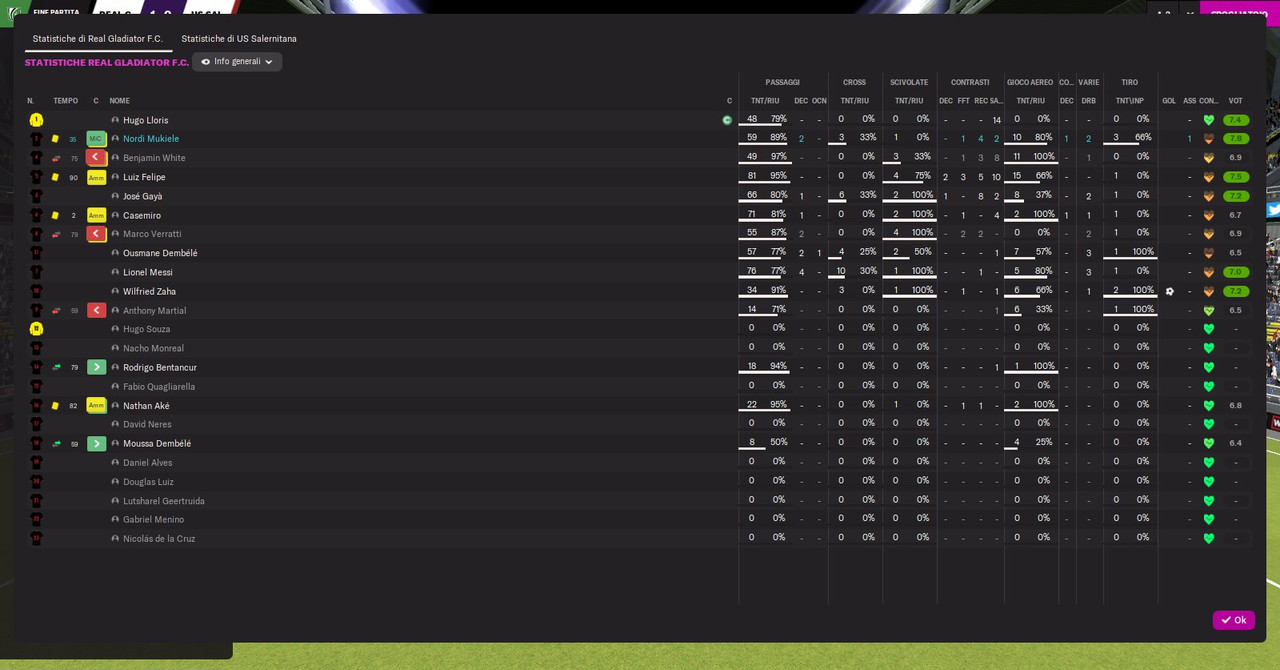Switch to Statistiche di US Salernitana tab
The width and height of the screenshot is (1280, 670).
(239, 39)
